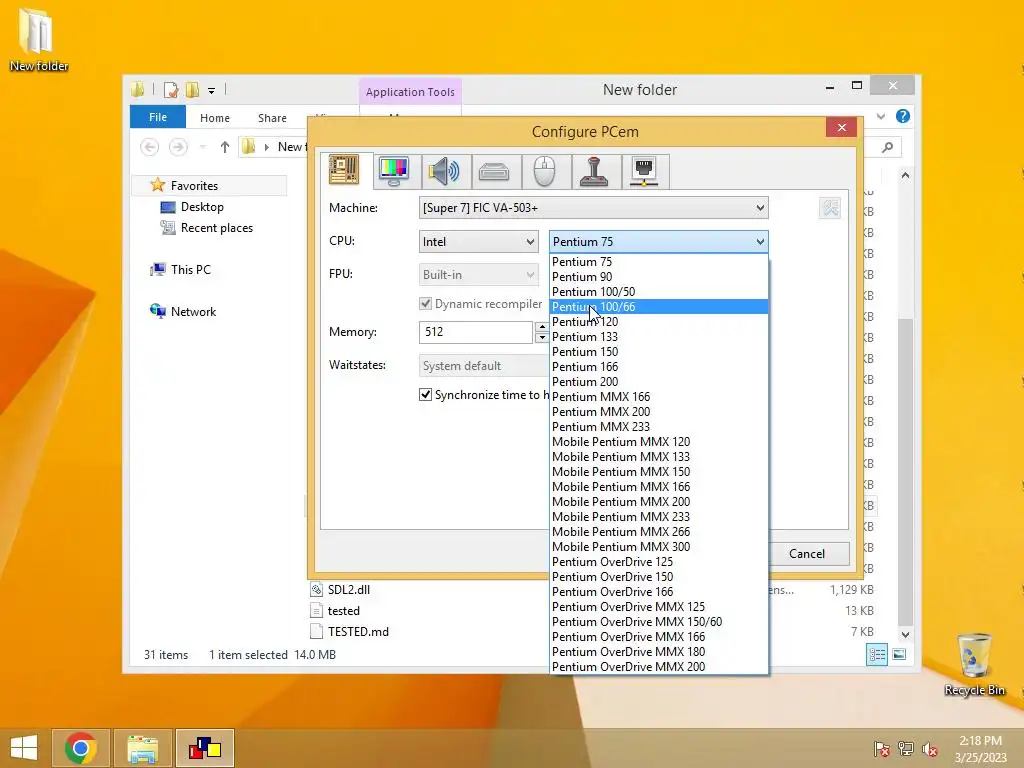Choose Pentium OverDrive 166
The height and width of the screenshot is (768, 1024).
[659, 592]
